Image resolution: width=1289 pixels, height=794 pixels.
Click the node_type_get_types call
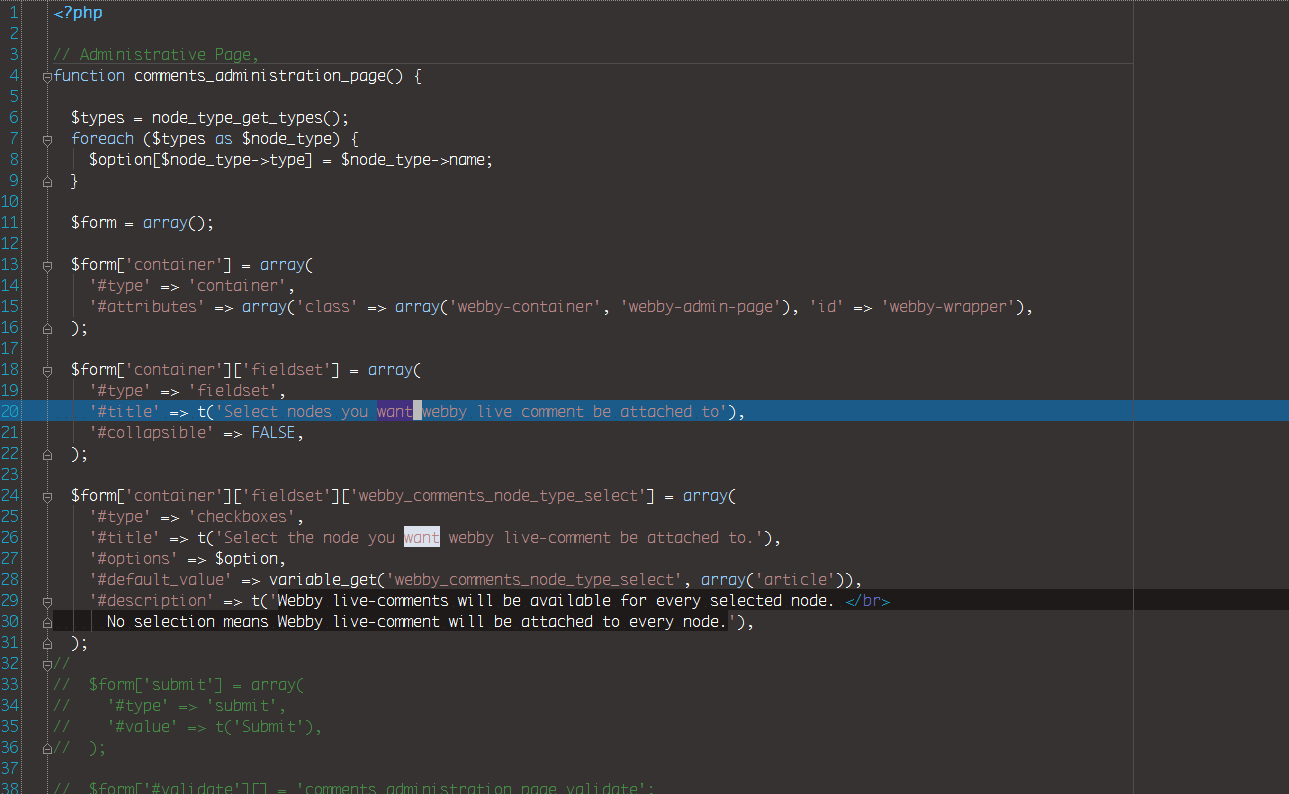click(238, 118)
